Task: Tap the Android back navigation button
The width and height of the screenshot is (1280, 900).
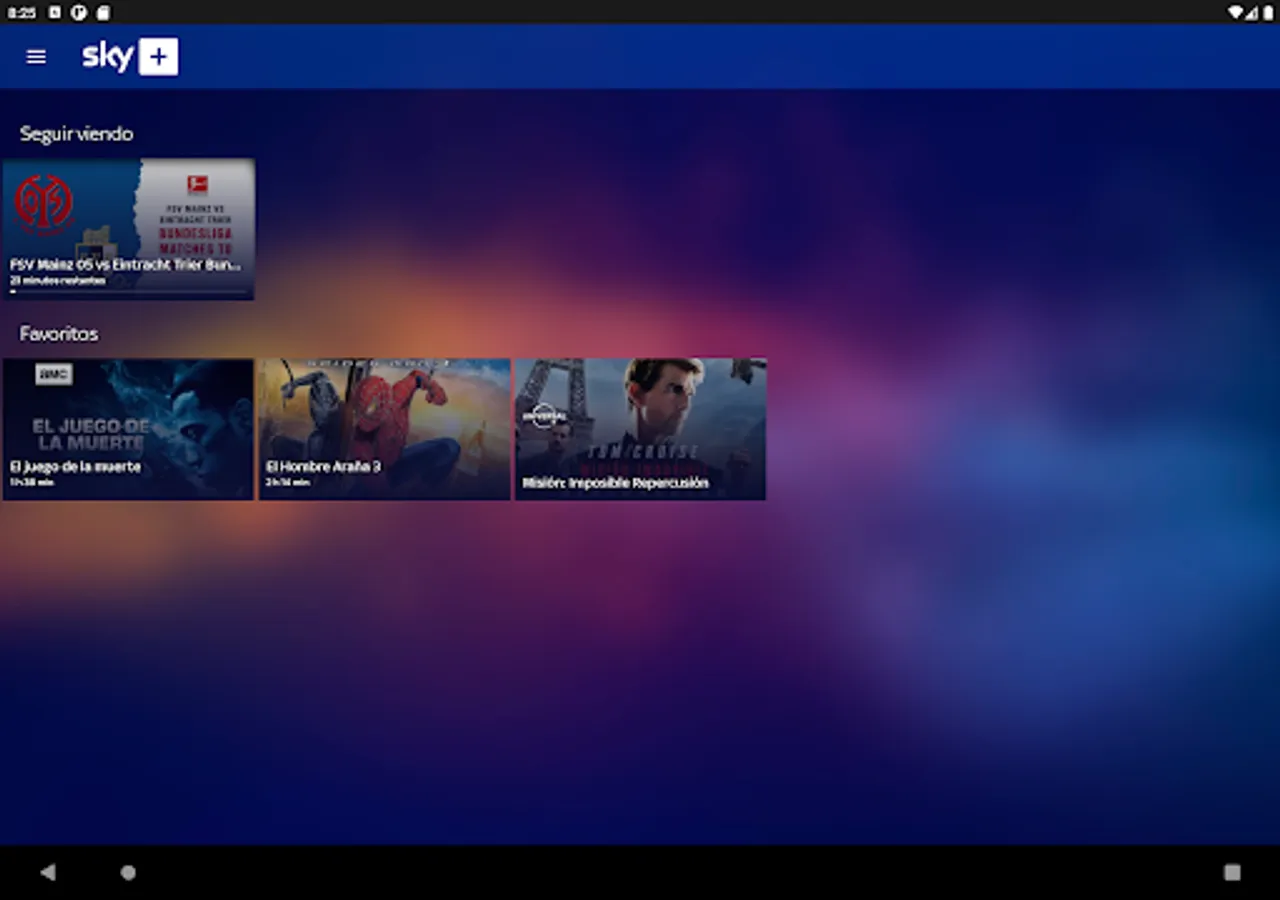Action: click(47, 872)
